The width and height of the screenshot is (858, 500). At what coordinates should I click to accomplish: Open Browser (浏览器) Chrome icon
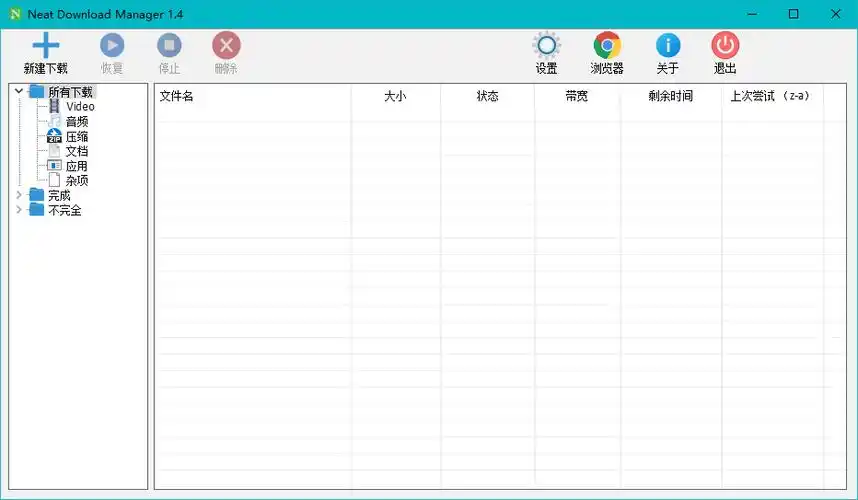click(607, 45)
